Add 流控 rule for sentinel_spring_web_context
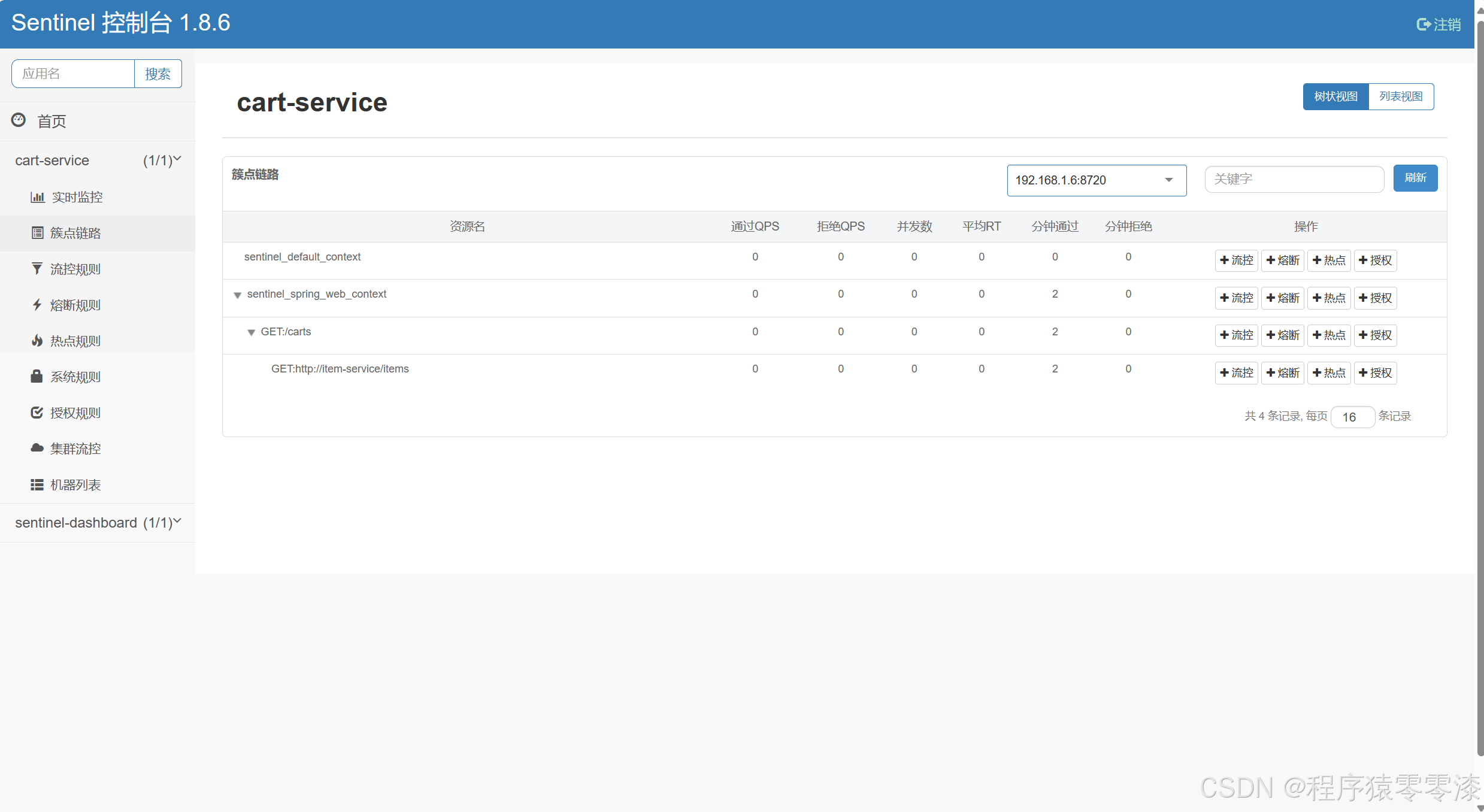The image size is (1484, 812). (1237, 298)
